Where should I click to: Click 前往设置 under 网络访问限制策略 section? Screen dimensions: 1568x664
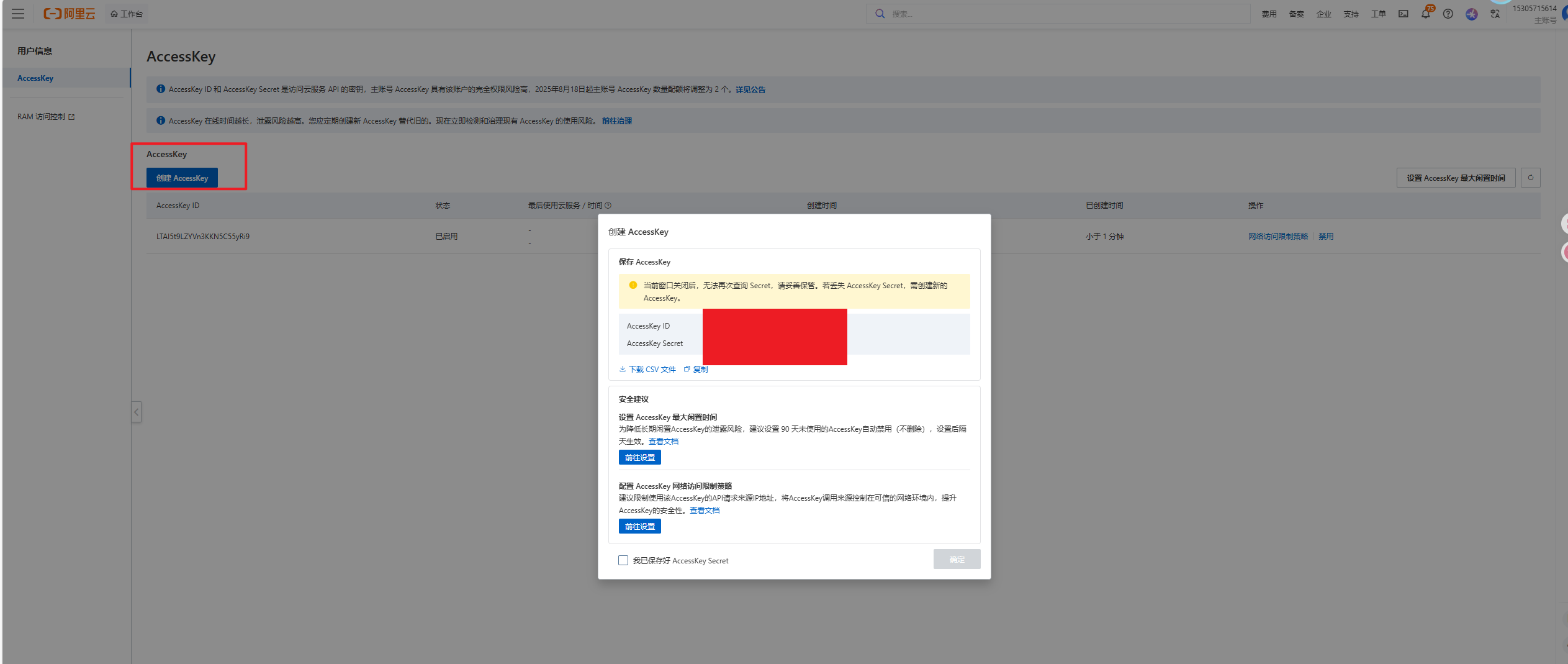639,526
